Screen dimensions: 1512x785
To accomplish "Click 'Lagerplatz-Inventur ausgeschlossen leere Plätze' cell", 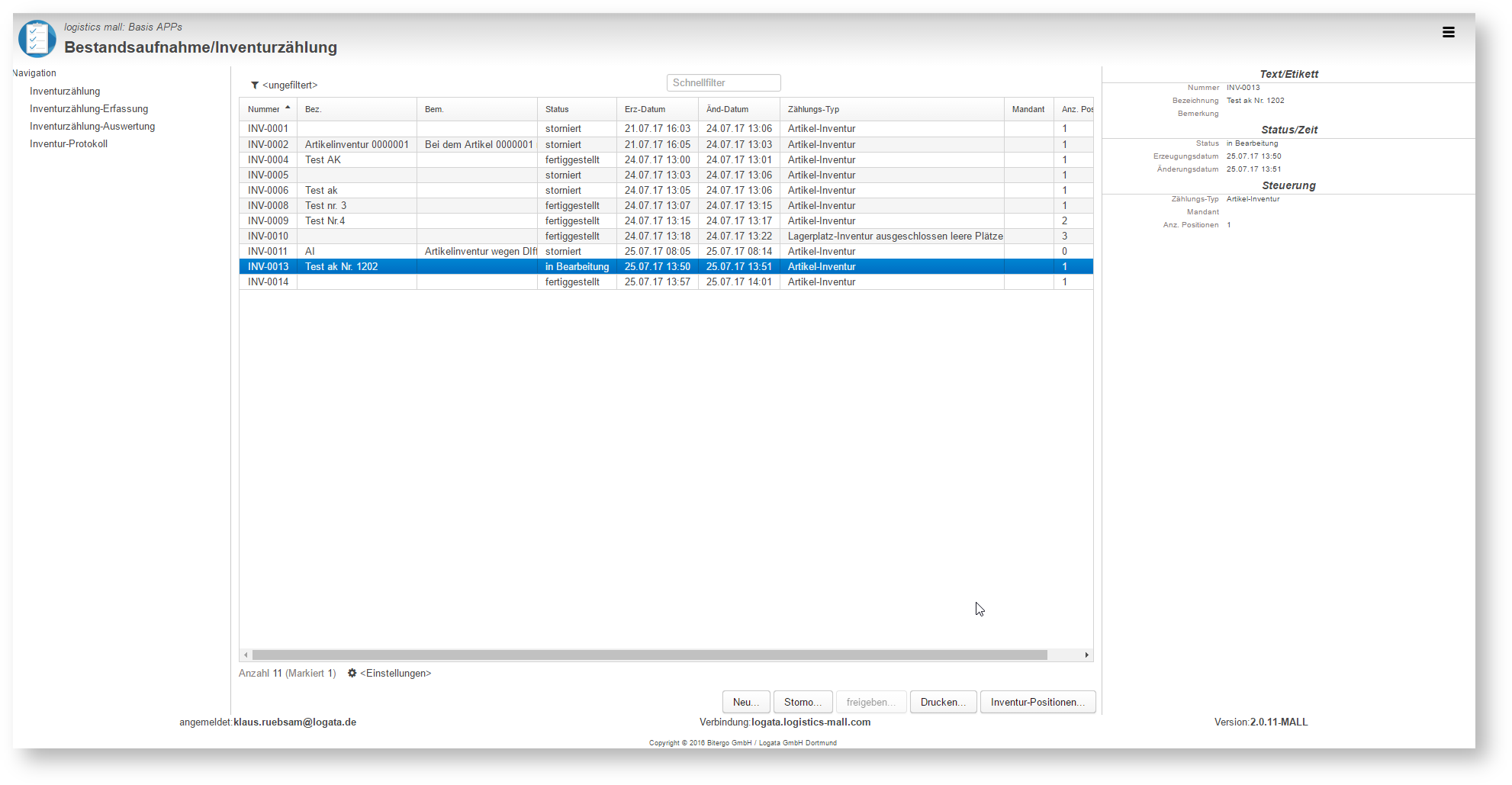I will (892, 236).
